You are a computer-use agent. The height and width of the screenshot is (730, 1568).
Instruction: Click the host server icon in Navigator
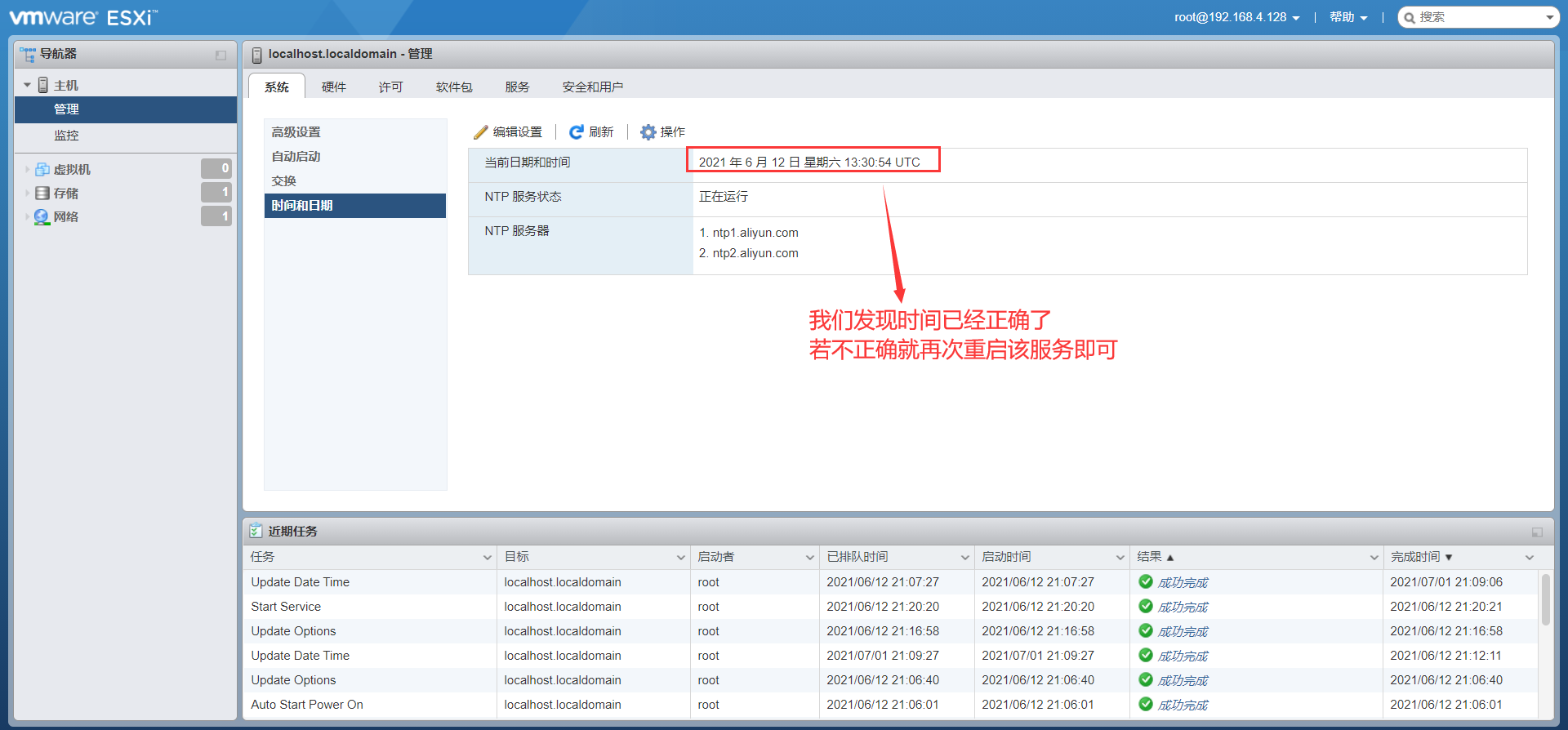click(43, 85)
